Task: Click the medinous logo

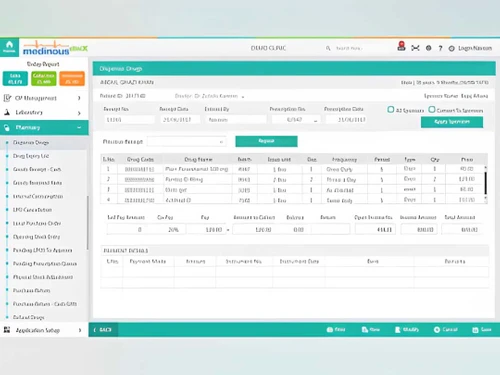Action: tap(55, 48)
